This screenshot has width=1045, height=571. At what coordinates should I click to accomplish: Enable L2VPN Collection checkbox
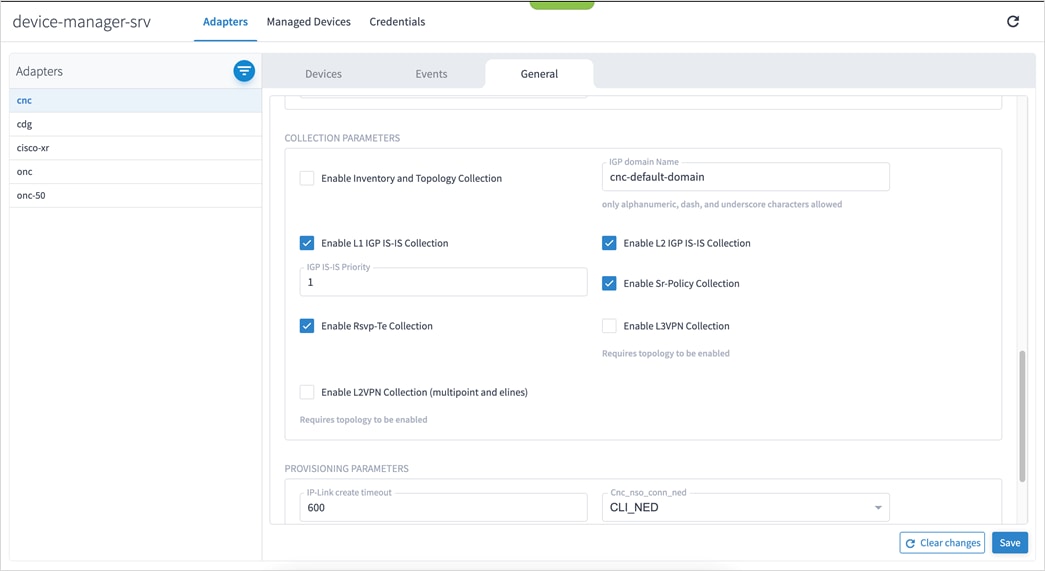point(307,392)
